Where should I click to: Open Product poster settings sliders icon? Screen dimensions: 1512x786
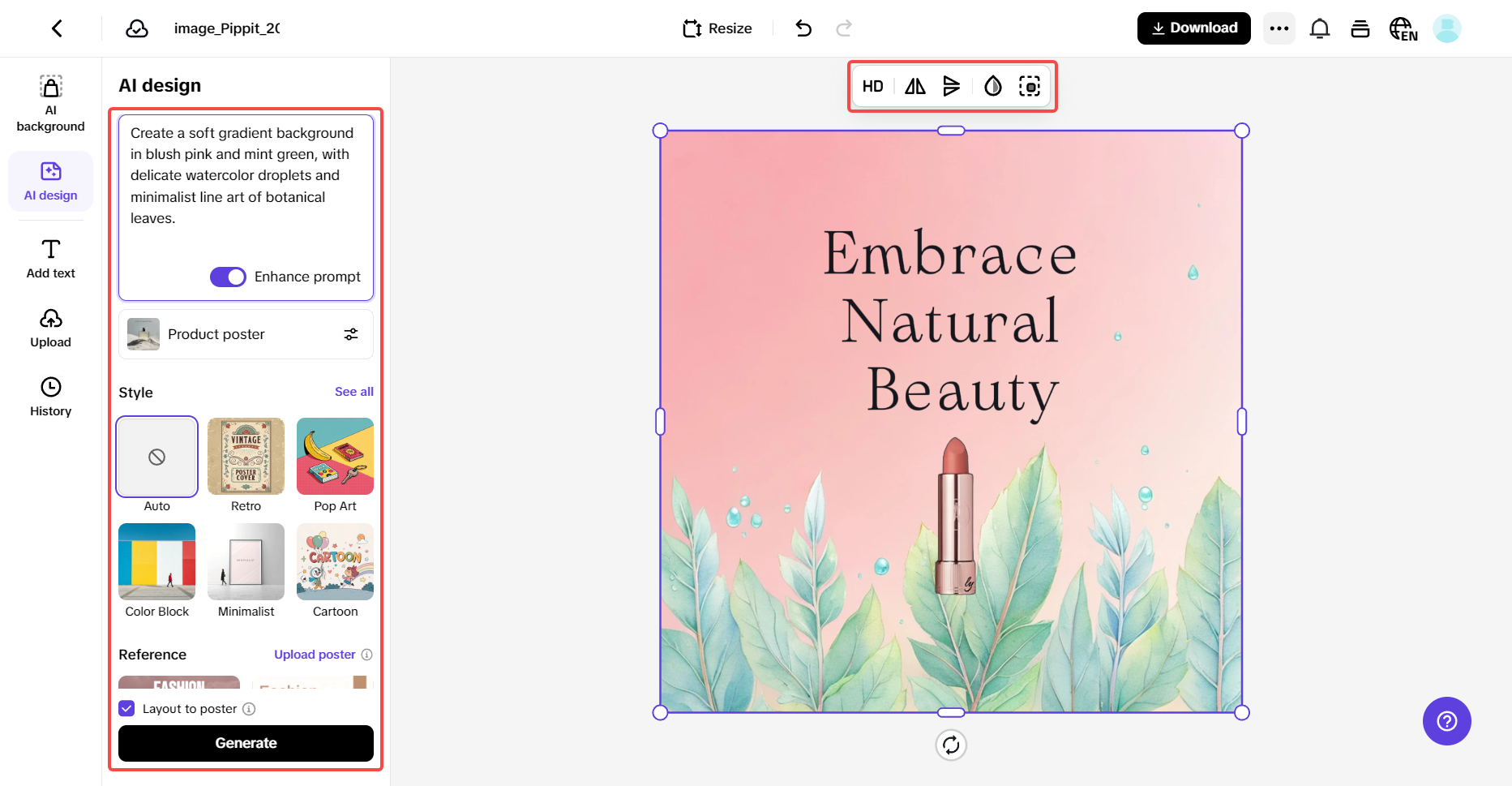[x=351, y=334]
